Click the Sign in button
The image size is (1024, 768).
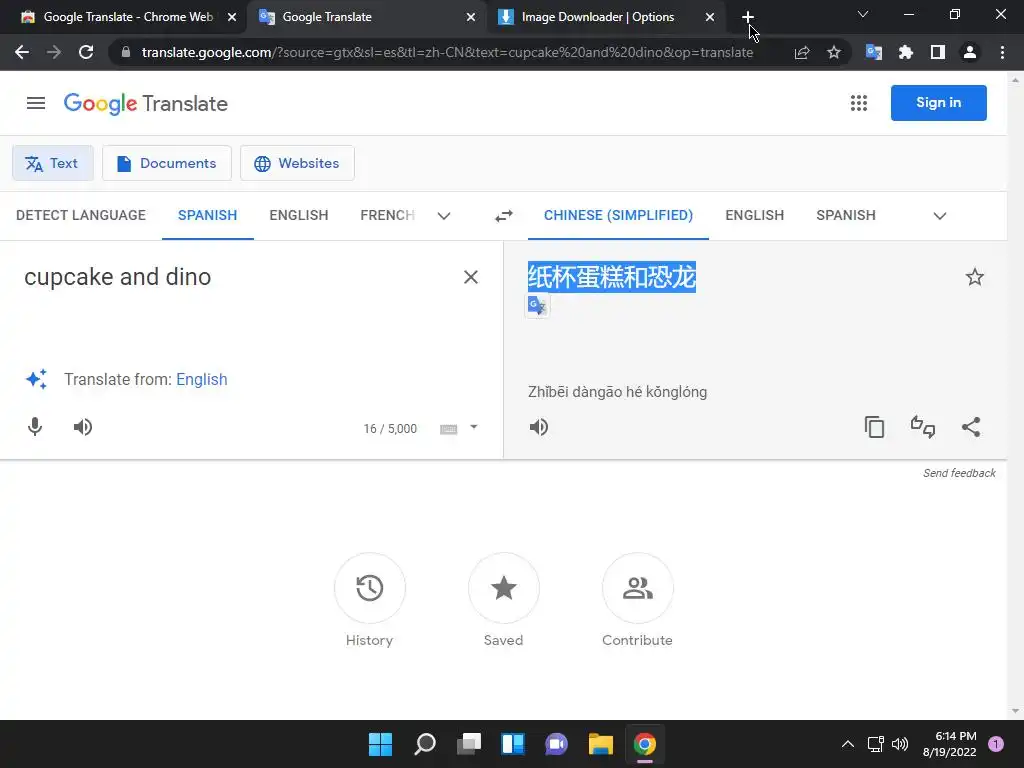point(938,103)
